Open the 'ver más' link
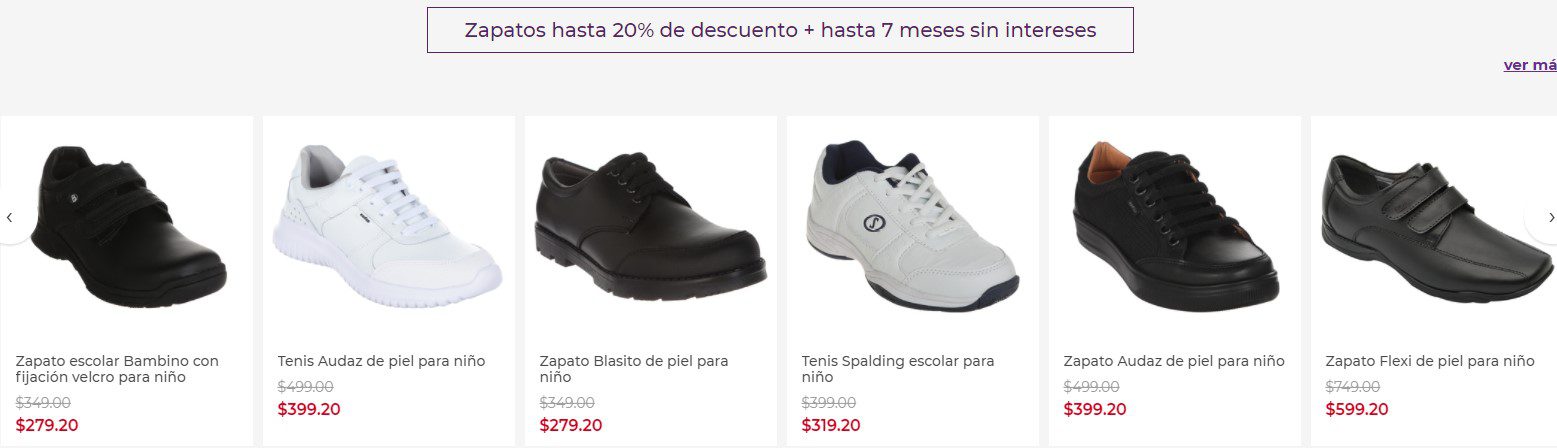Screen dimensions: 1557x448 pos(1530,65)
